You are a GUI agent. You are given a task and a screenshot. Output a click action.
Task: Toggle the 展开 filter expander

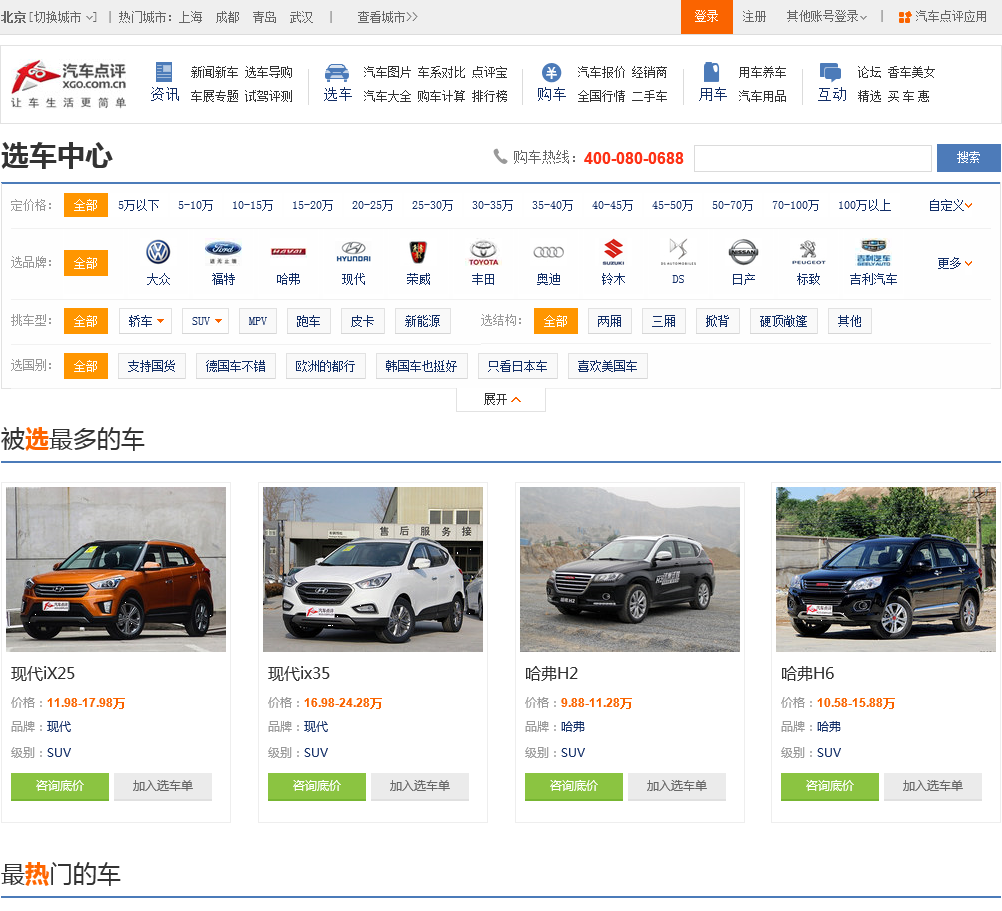[501, 400]
